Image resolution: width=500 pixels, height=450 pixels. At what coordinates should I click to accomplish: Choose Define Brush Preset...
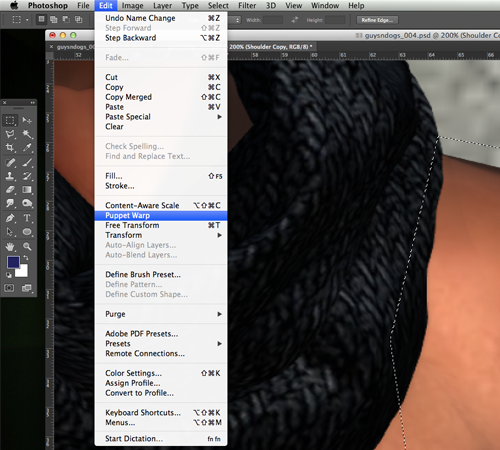[161, 275]
